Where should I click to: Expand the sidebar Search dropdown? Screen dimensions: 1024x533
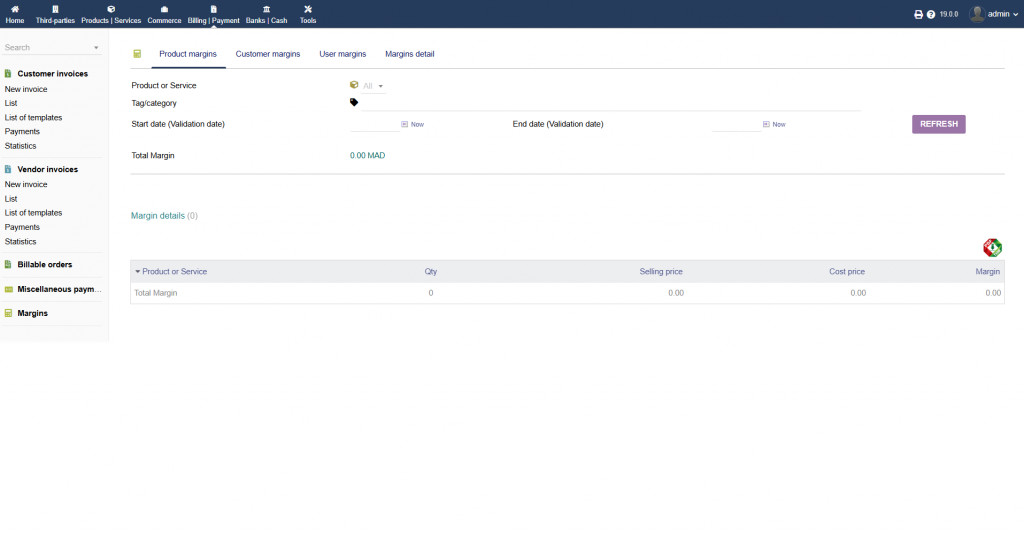pyautogui.click(x=96, y=48)
